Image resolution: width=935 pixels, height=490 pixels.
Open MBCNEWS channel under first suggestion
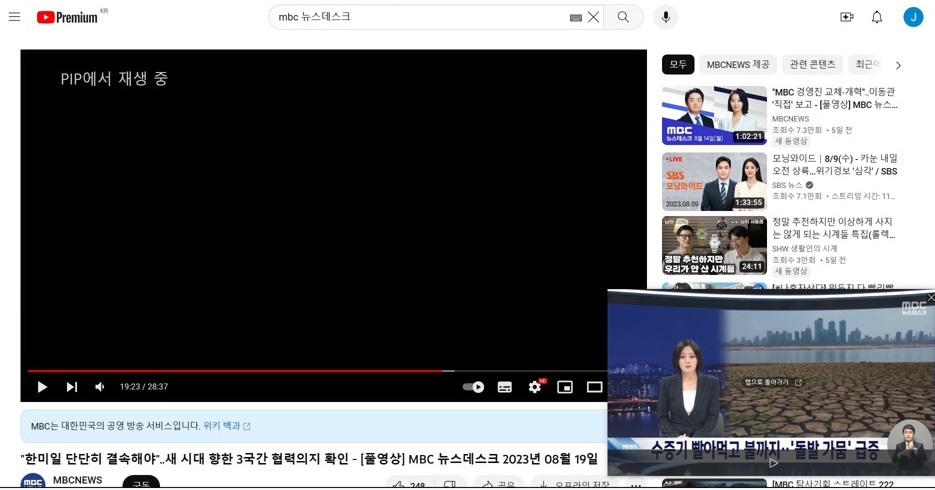click(x=791, y=119)
